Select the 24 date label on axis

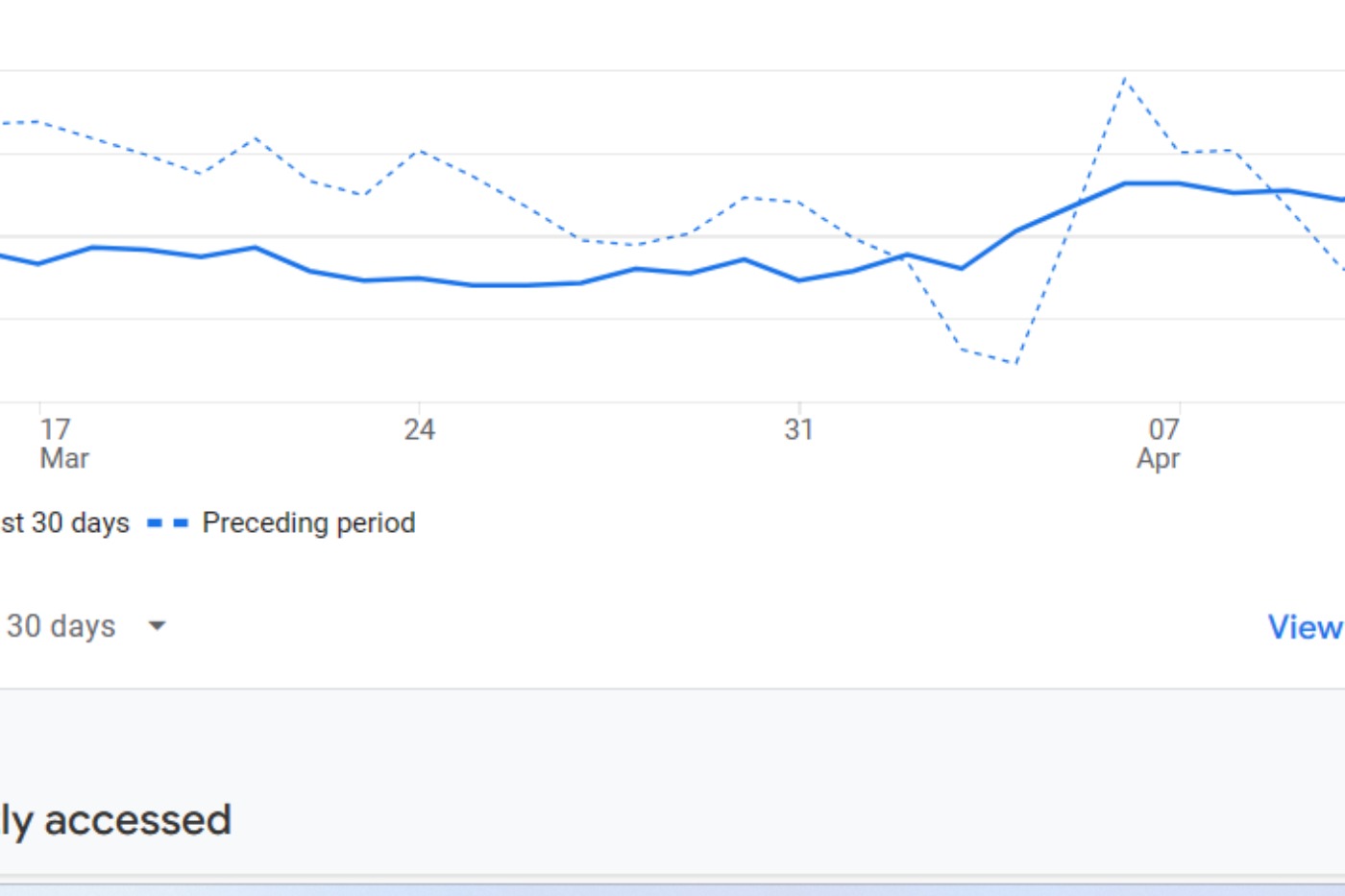coord(419,429)
